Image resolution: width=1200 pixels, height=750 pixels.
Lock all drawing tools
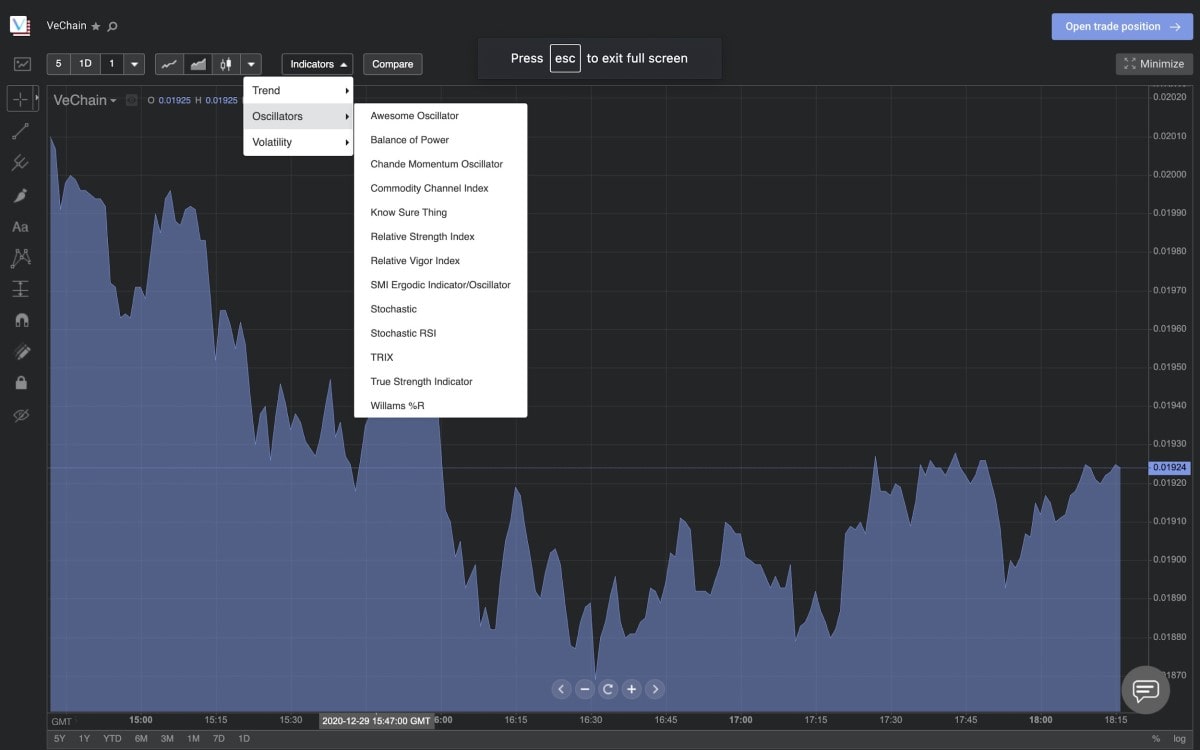coord(20,382)
